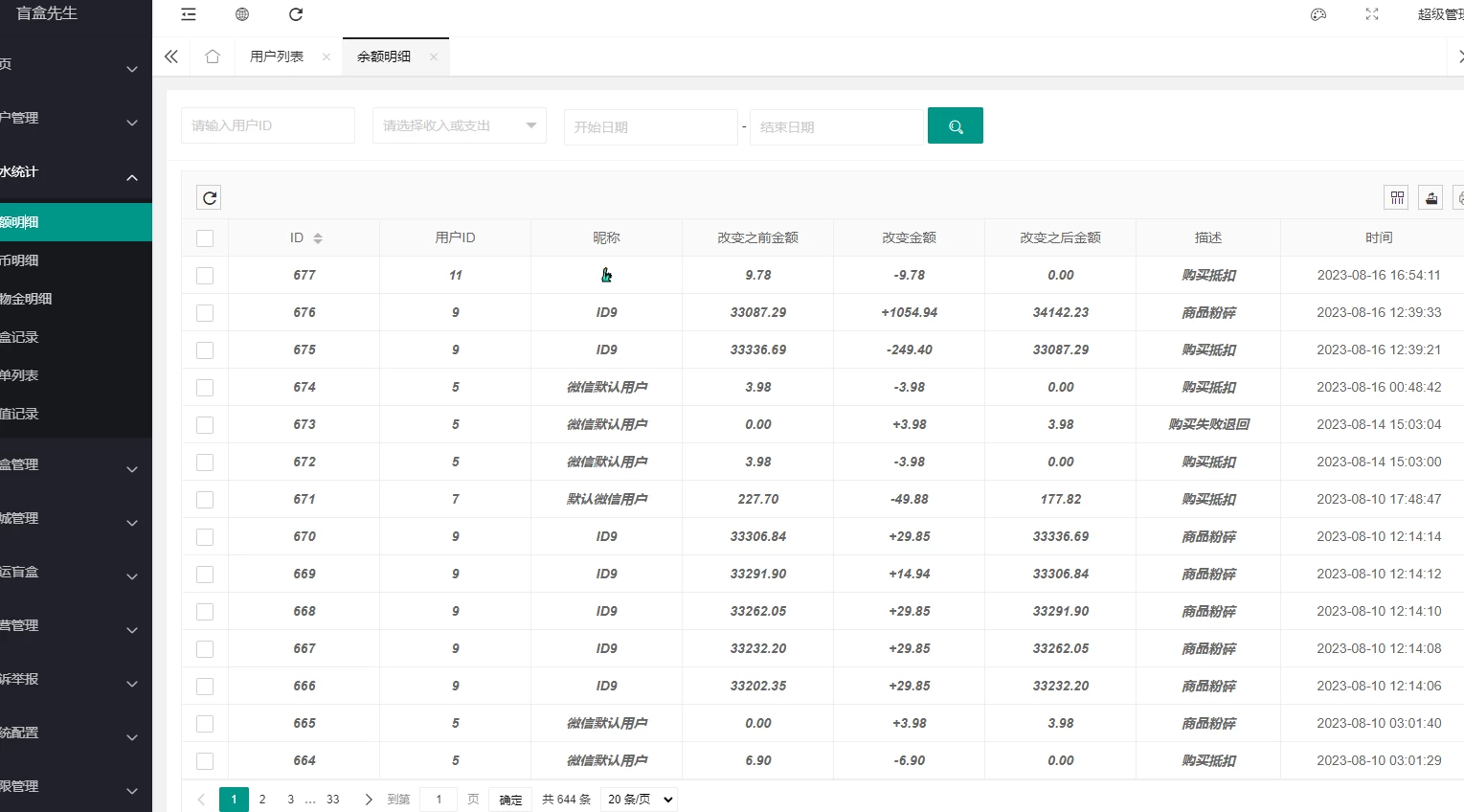Open the 20 per page selector
This screenshot has width=1464, height=812.
coord(639,799)
